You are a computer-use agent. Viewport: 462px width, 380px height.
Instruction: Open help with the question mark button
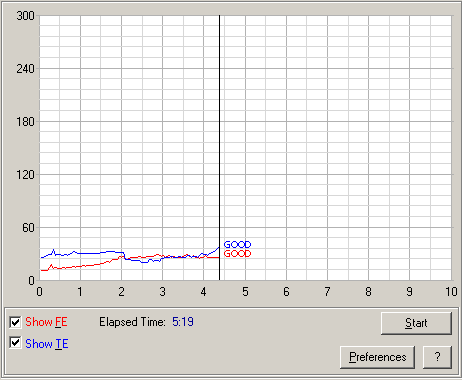(x=437, y=357)
